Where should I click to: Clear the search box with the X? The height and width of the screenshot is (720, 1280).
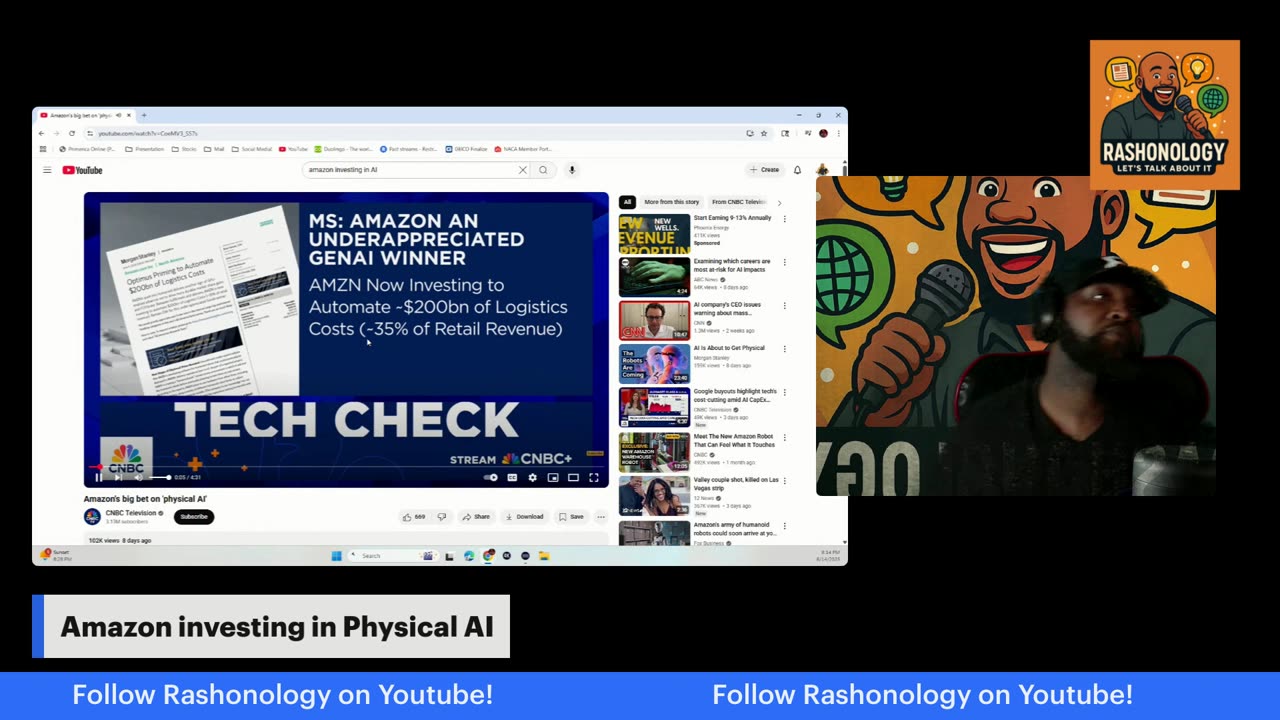pyautogui.click(x=522, y=170)
